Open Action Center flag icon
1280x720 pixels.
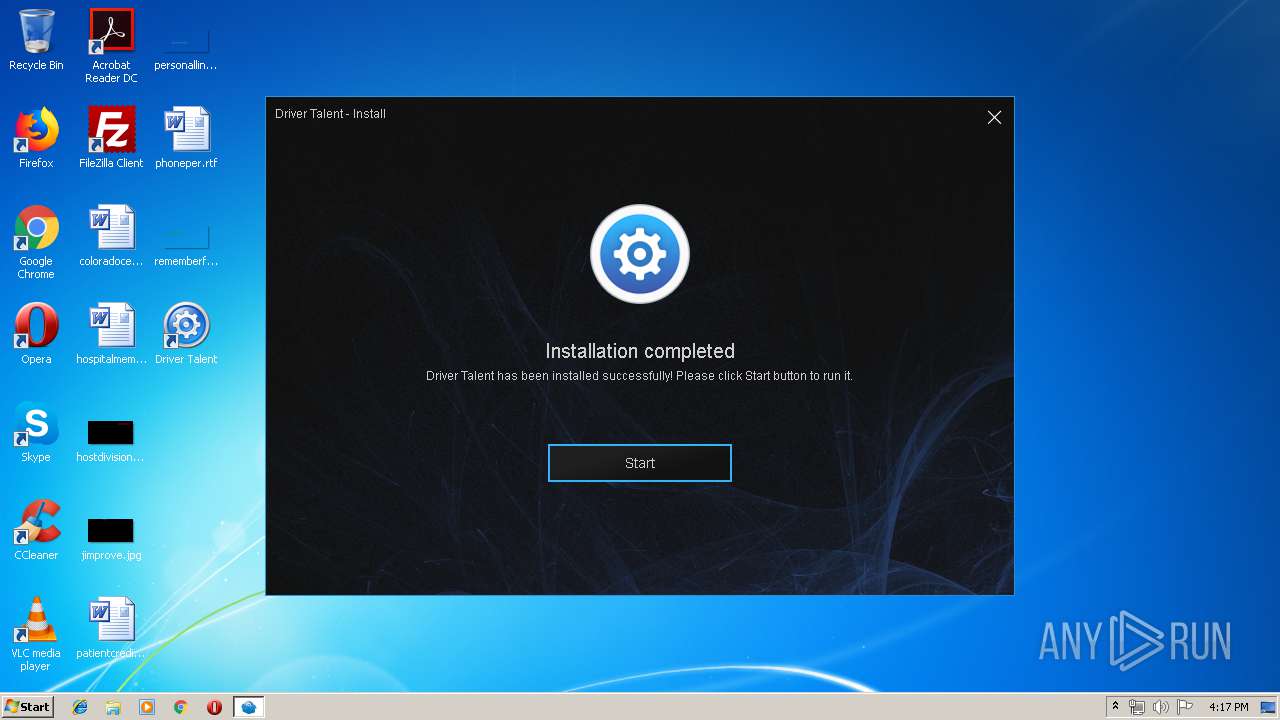pyautogui.click(x=1185, y=707)
